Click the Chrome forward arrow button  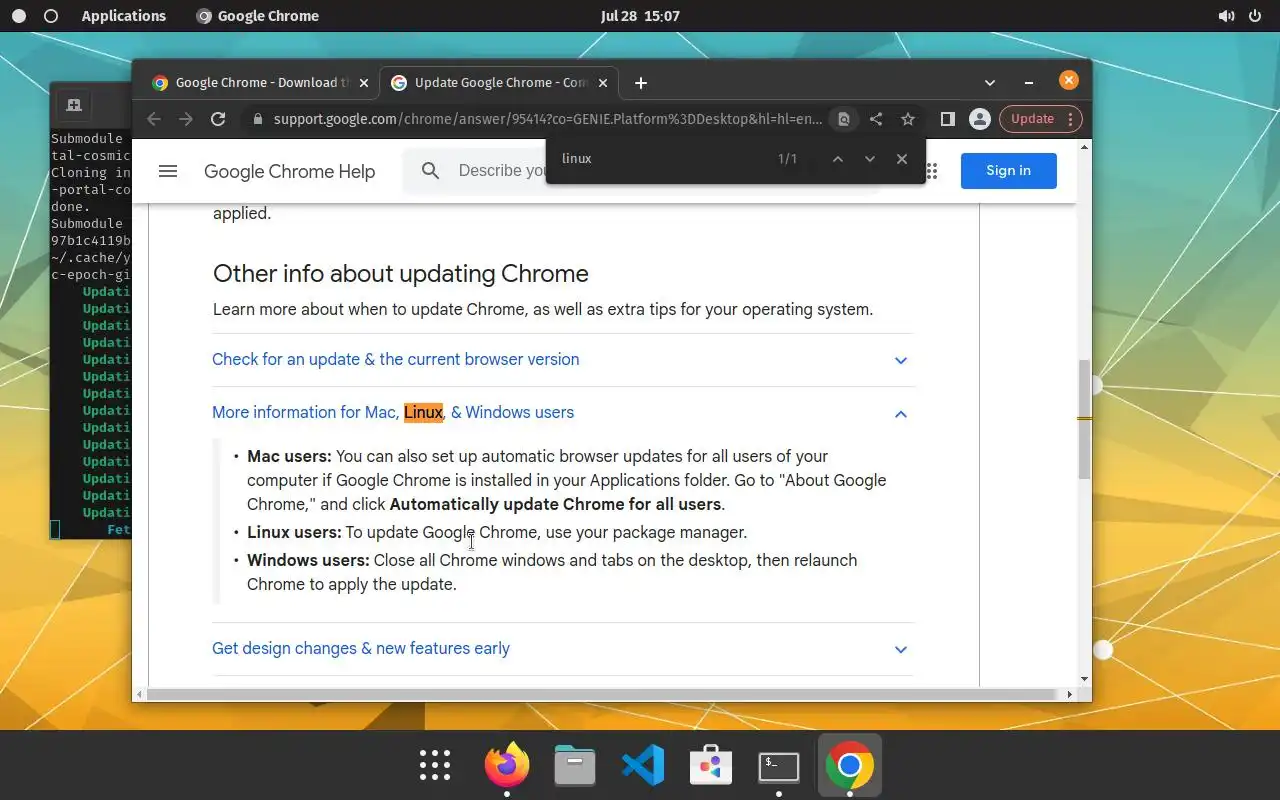tap(185, 119)
